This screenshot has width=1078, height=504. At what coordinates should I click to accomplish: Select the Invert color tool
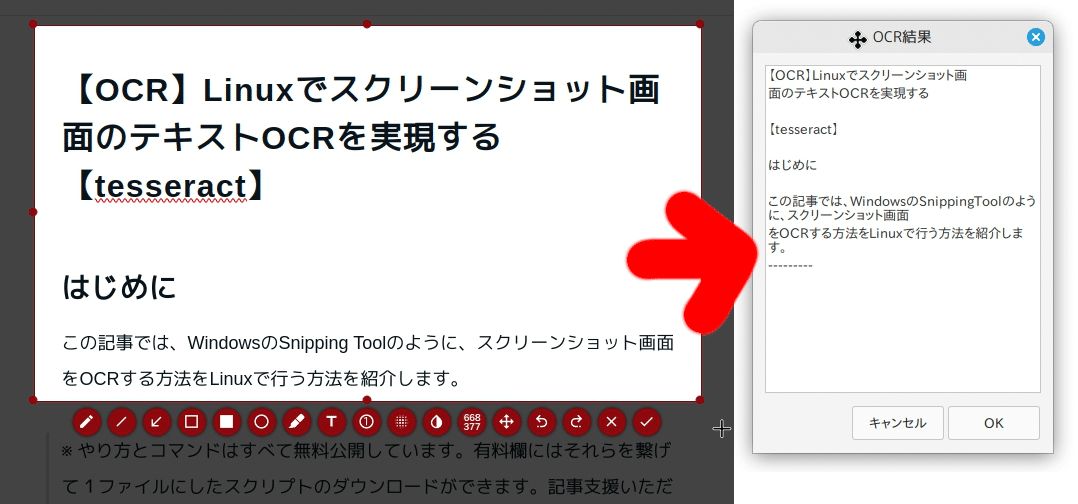coord(437,422)
